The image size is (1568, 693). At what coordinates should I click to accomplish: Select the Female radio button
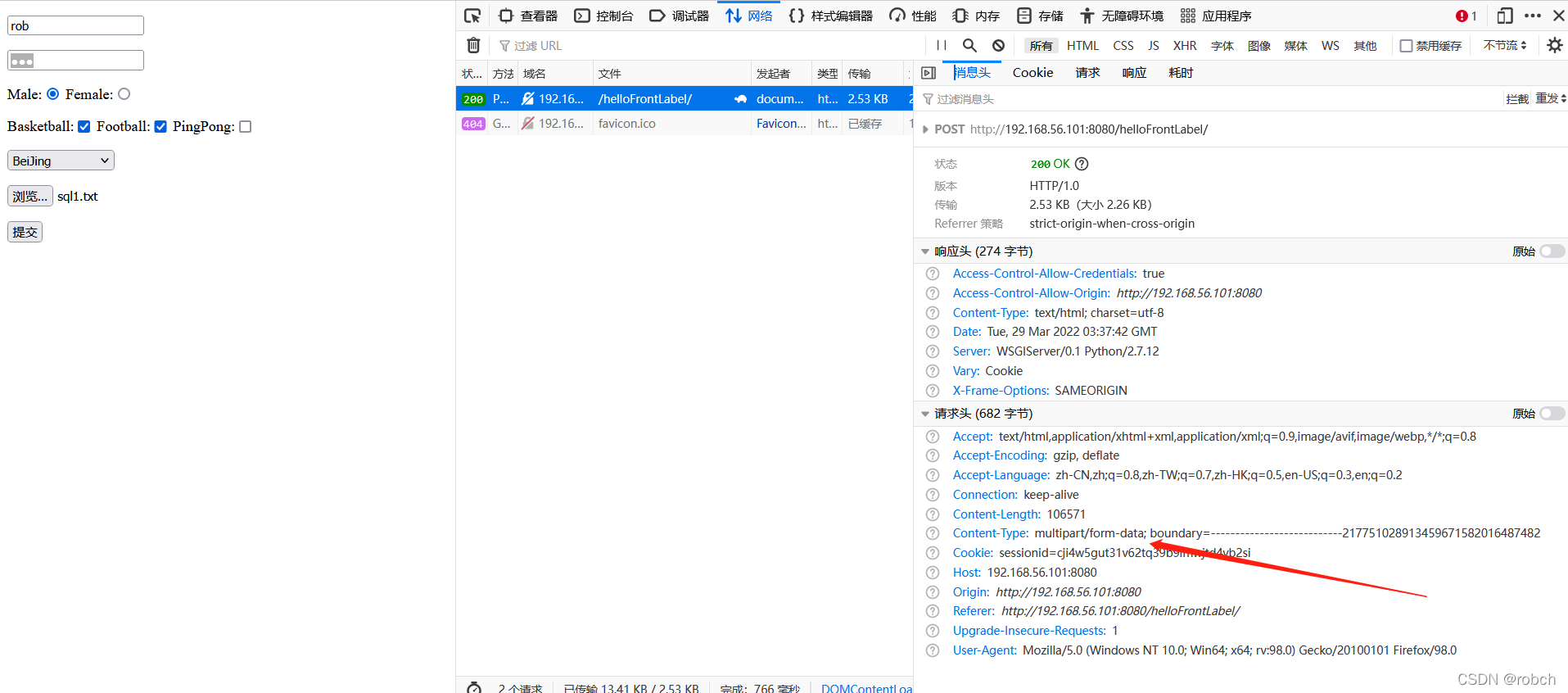[x=124, y=94]
